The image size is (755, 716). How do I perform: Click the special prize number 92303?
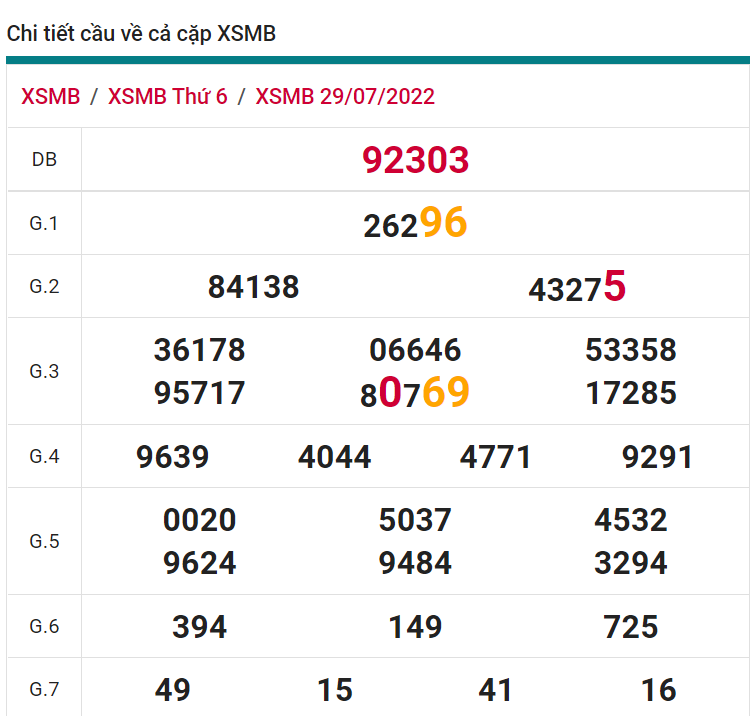415,160
